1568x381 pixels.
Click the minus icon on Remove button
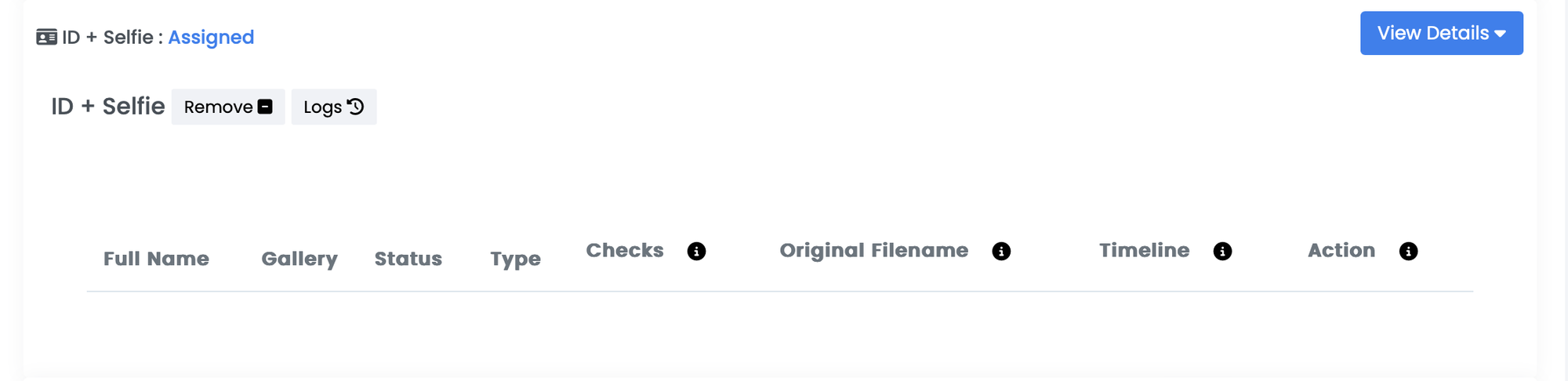(265, 107)
